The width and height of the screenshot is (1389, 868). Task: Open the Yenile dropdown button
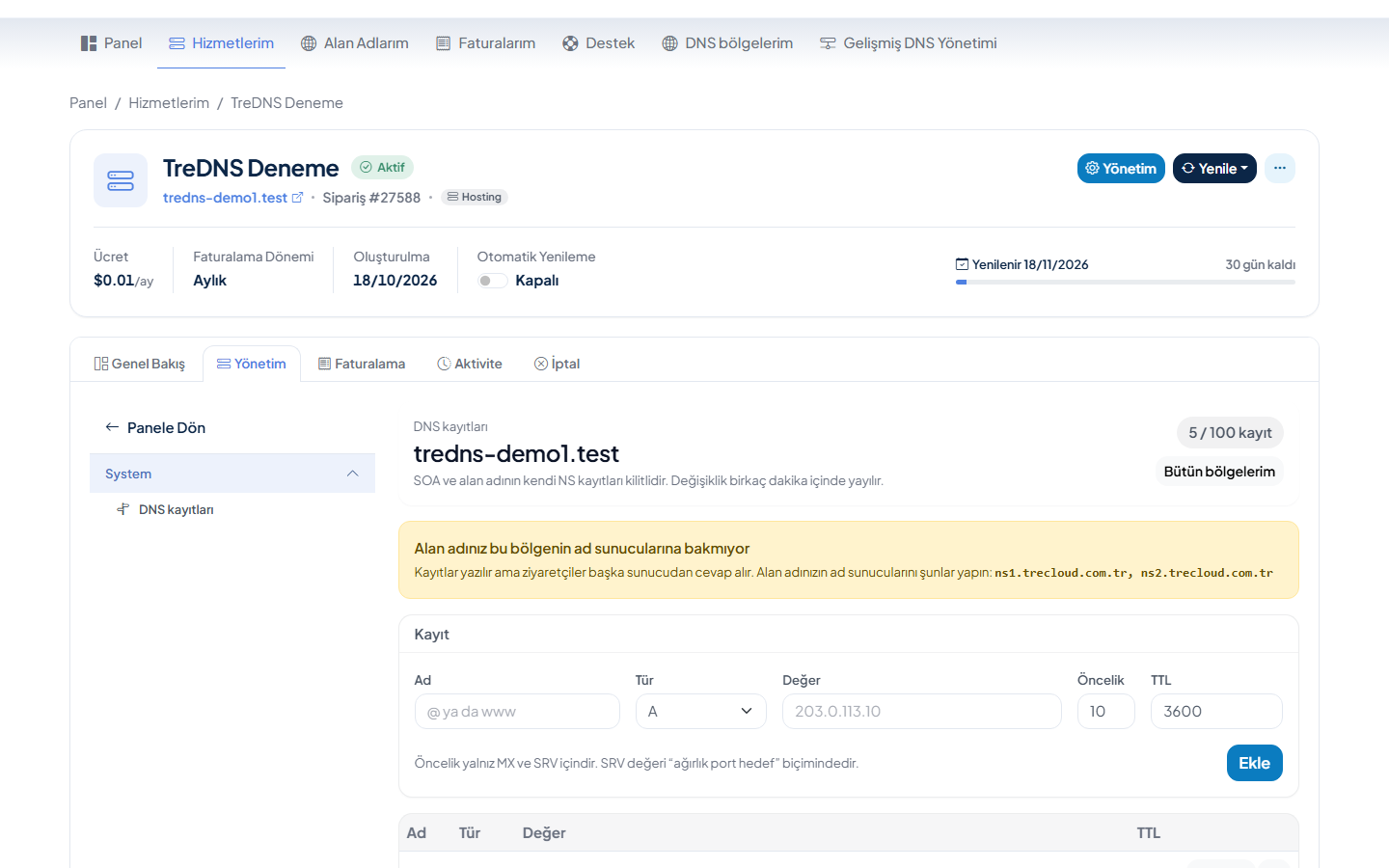pos(1214,168)
